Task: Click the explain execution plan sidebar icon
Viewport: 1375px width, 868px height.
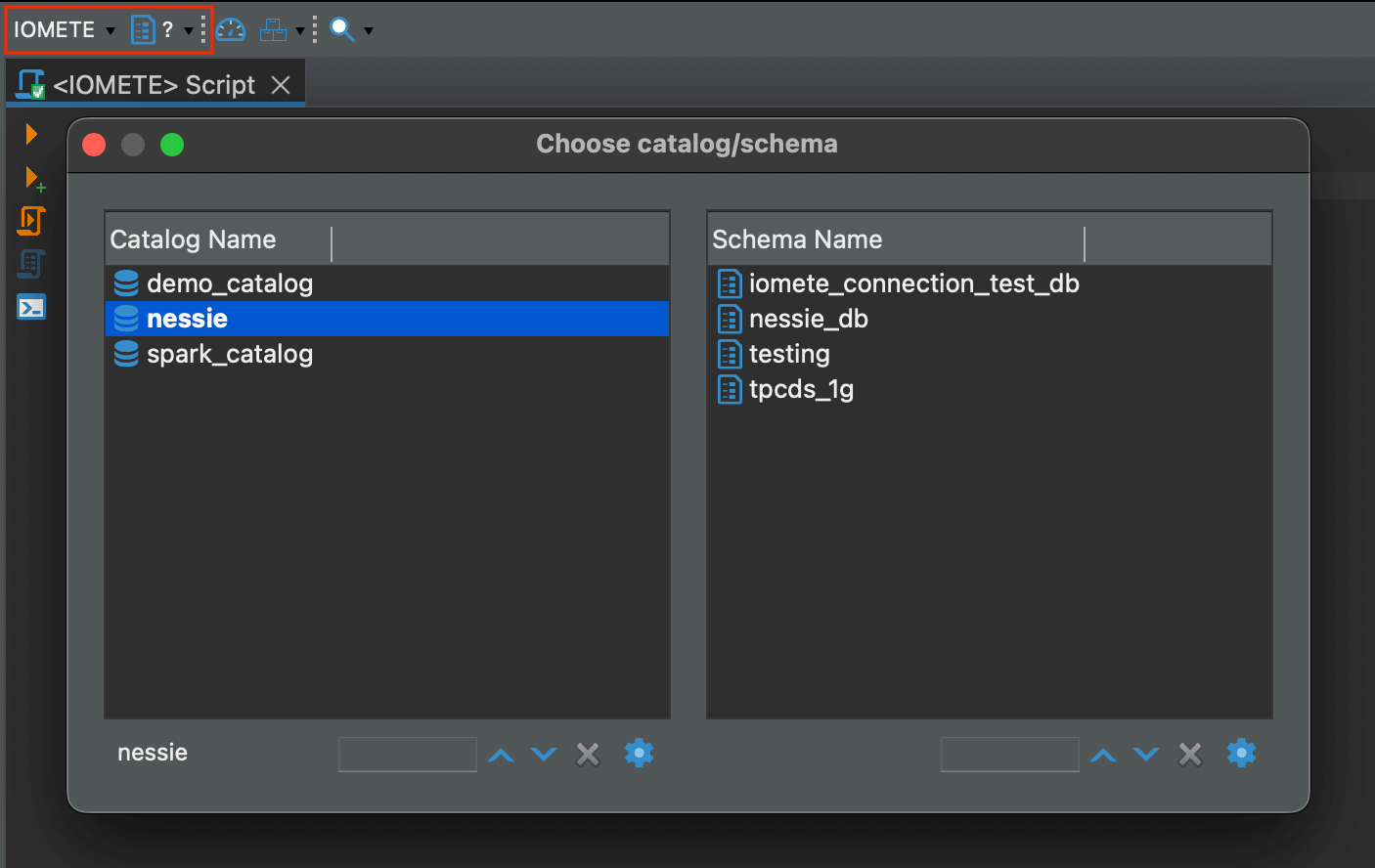Action: tap(31, 264)
